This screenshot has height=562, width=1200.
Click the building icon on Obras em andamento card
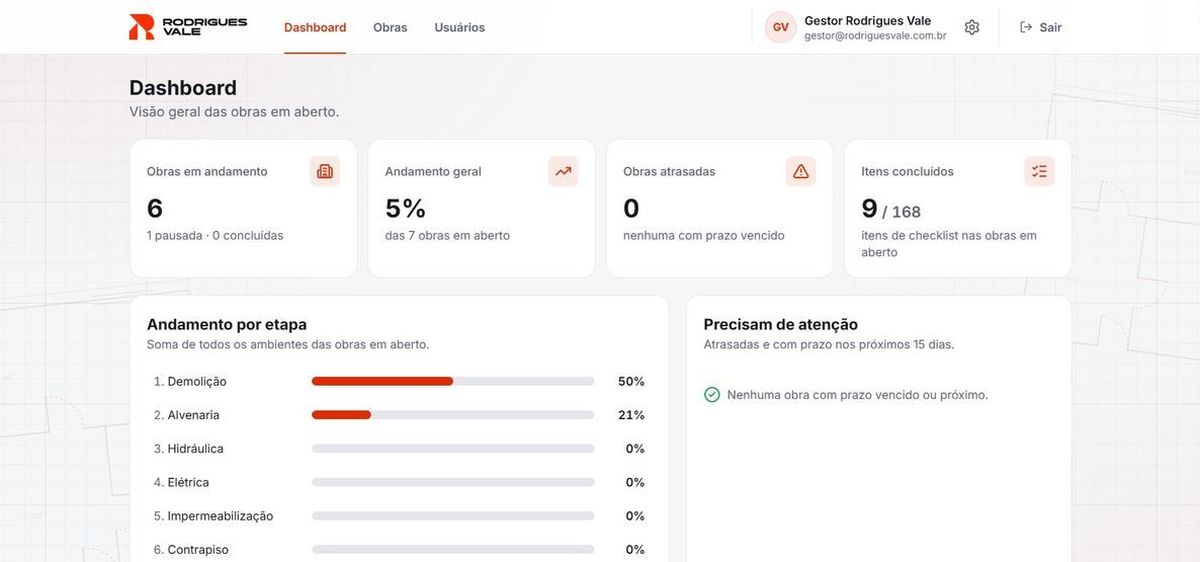pyautogui.click(x=325, y=171)
